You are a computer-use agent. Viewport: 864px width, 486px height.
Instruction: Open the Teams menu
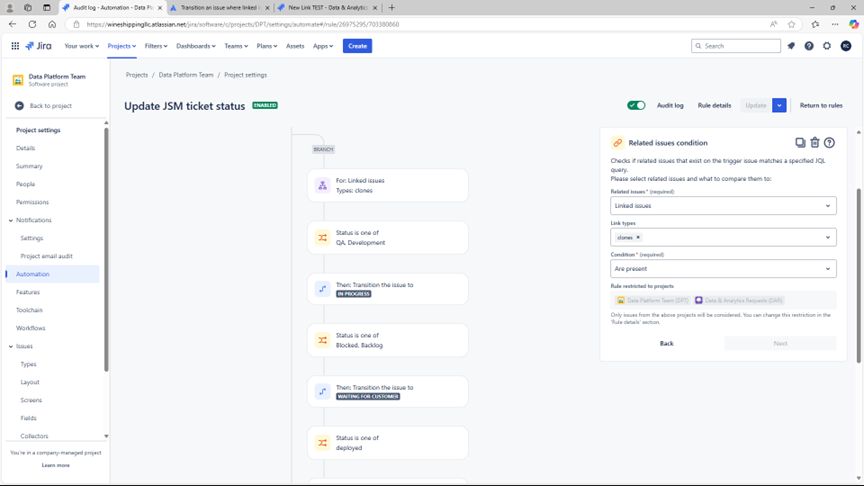coord(236,46)
